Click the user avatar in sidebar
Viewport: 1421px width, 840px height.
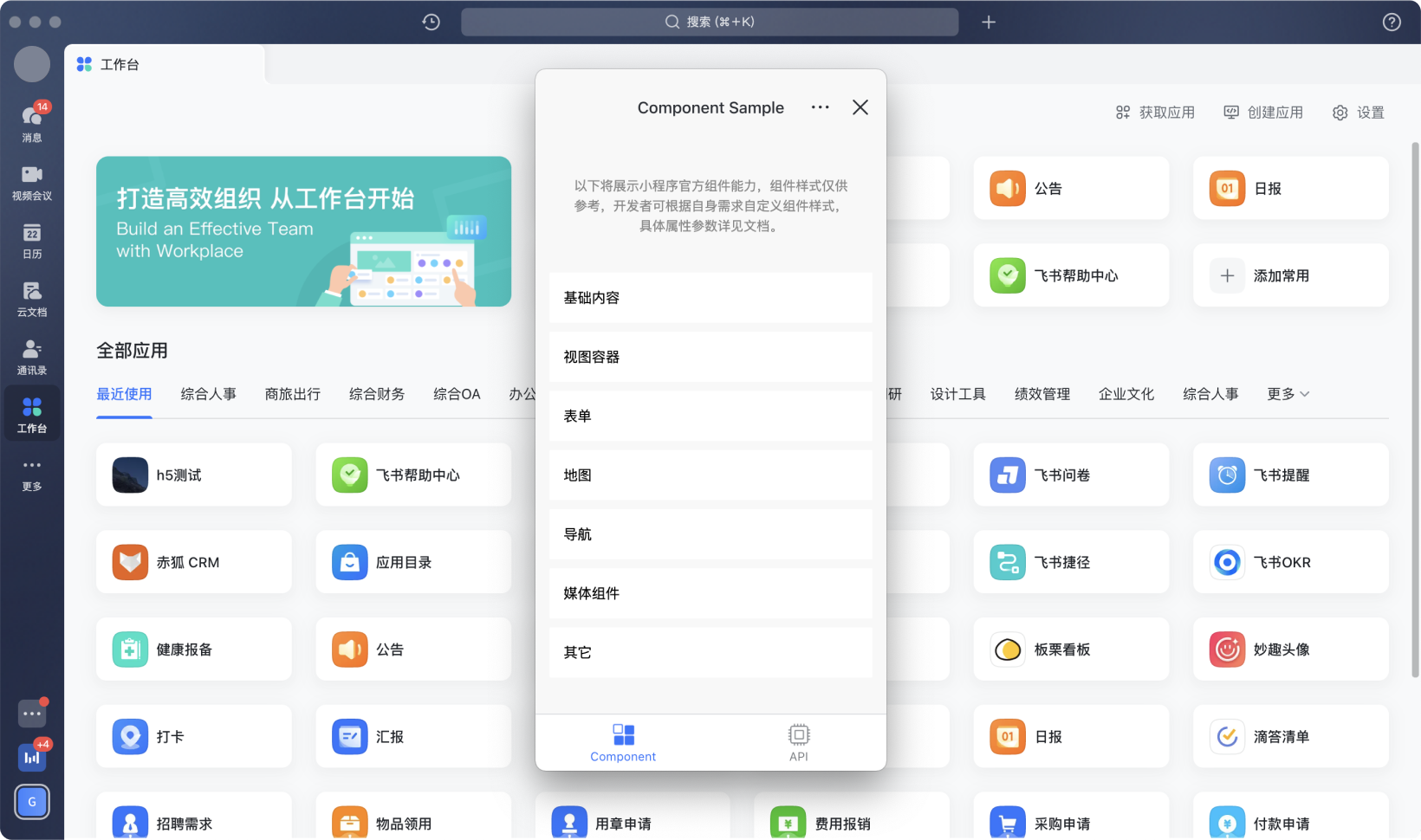click(32, 64)
